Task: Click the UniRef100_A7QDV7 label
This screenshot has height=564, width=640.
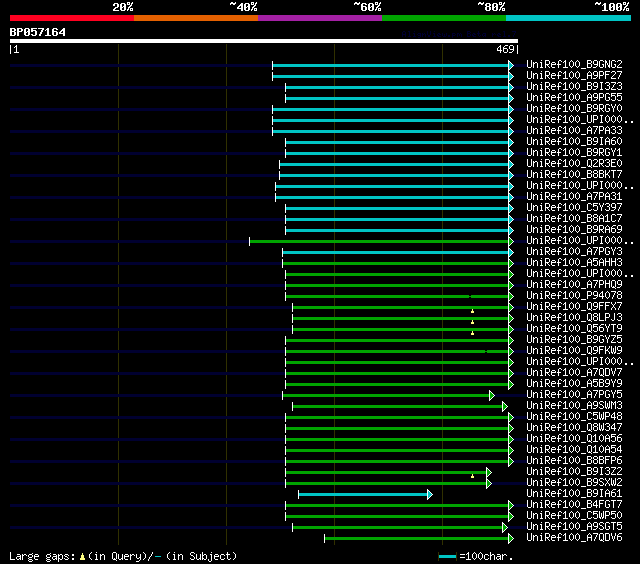Action: pos(574,373)
